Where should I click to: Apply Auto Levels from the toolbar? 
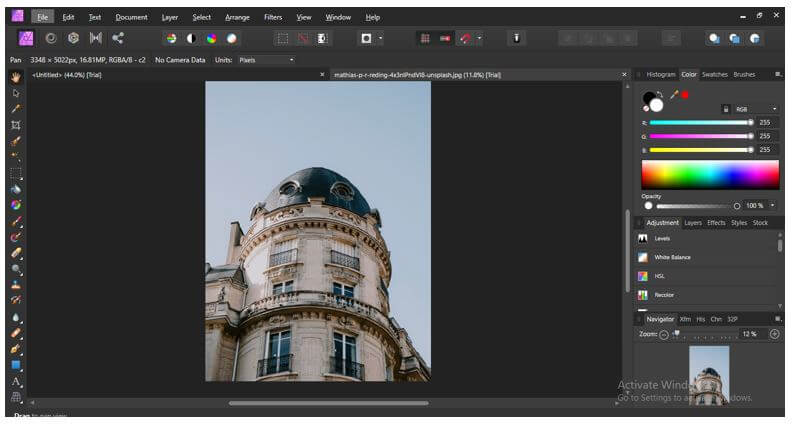171,39
